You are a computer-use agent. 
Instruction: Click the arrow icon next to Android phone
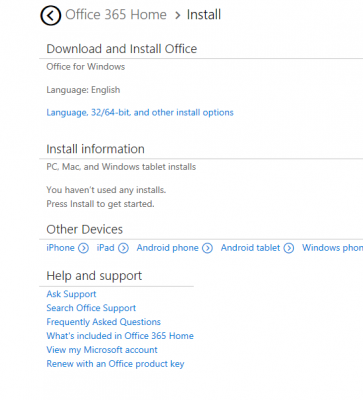click(x=207, y=248)
